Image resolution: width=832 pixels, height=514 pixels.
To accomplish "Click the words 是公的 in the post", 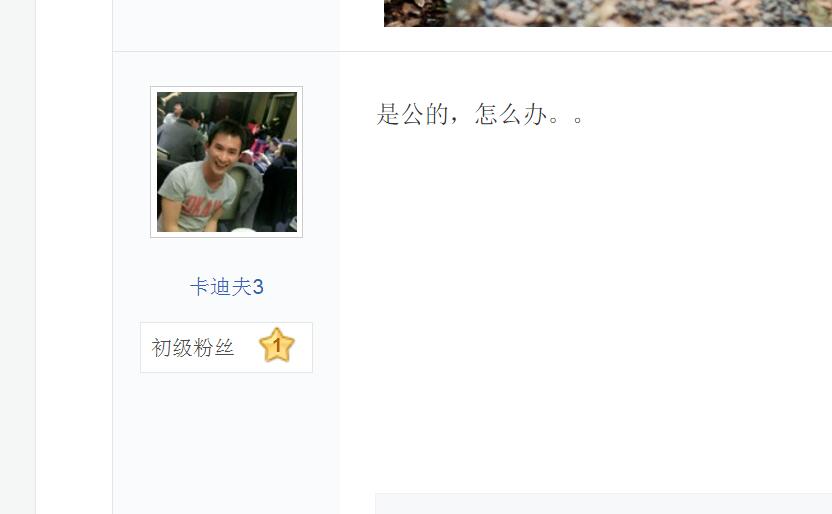I will pyautogui.click(x=412, y=114).
